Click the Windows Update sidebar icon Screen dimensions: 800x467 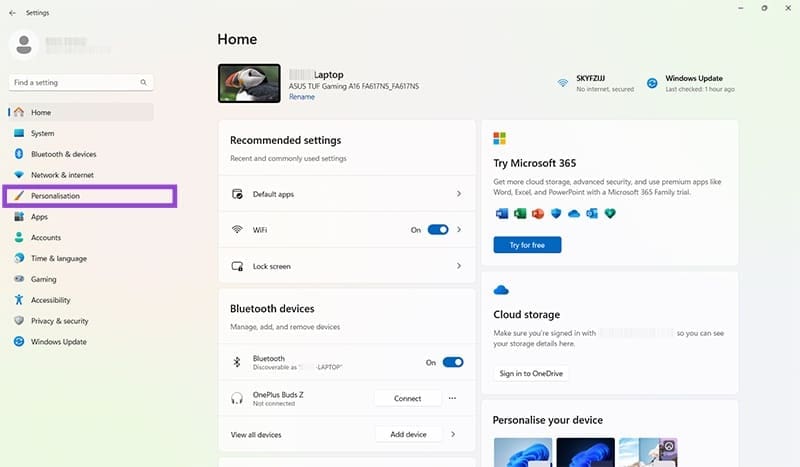pos(19,341)
